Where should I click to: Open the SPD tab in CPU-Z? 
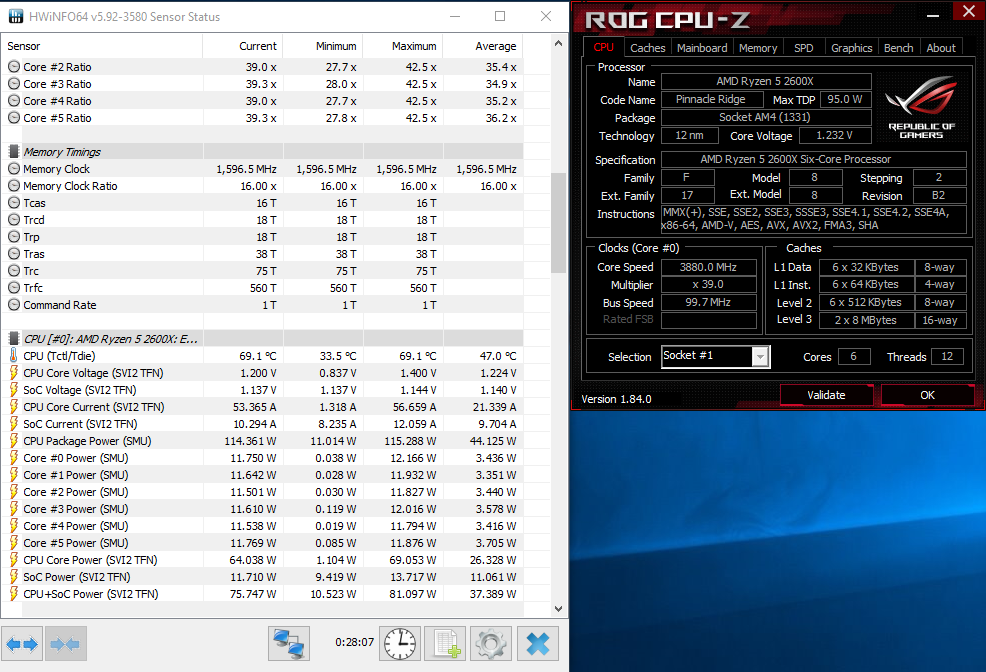(x=804, y=48)
